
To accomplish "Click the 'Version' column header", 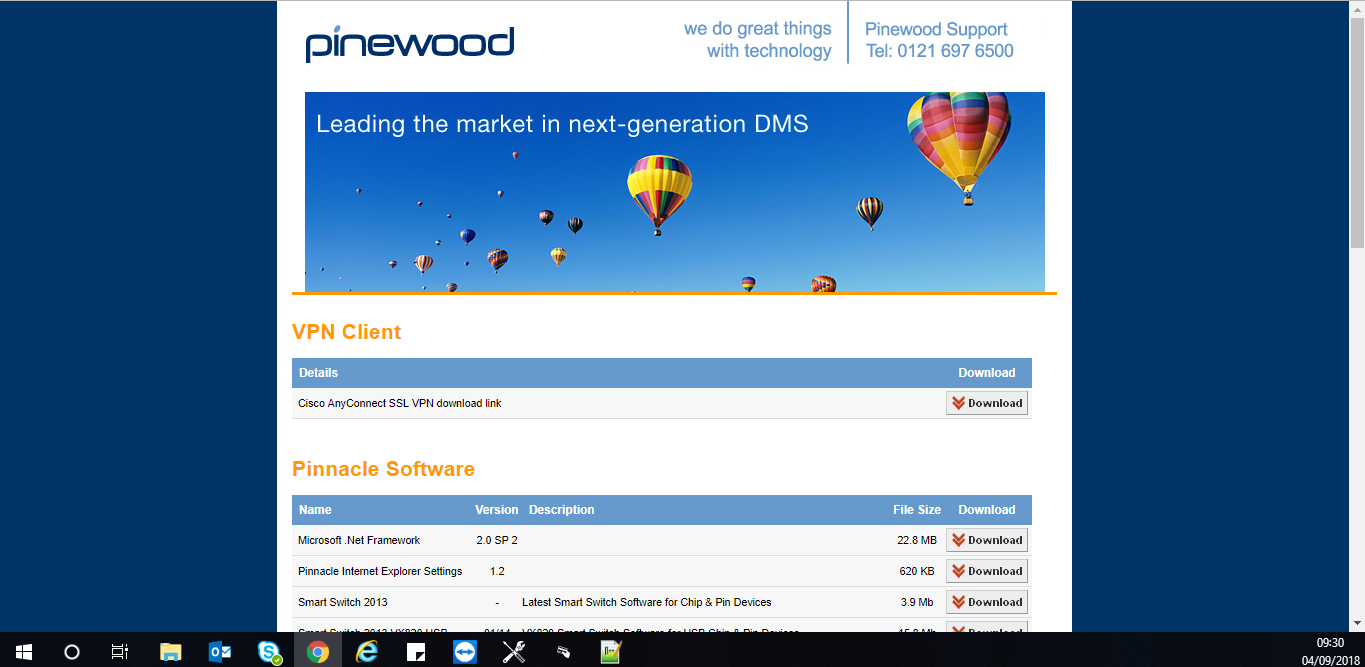I will click(x=496, y=510).
